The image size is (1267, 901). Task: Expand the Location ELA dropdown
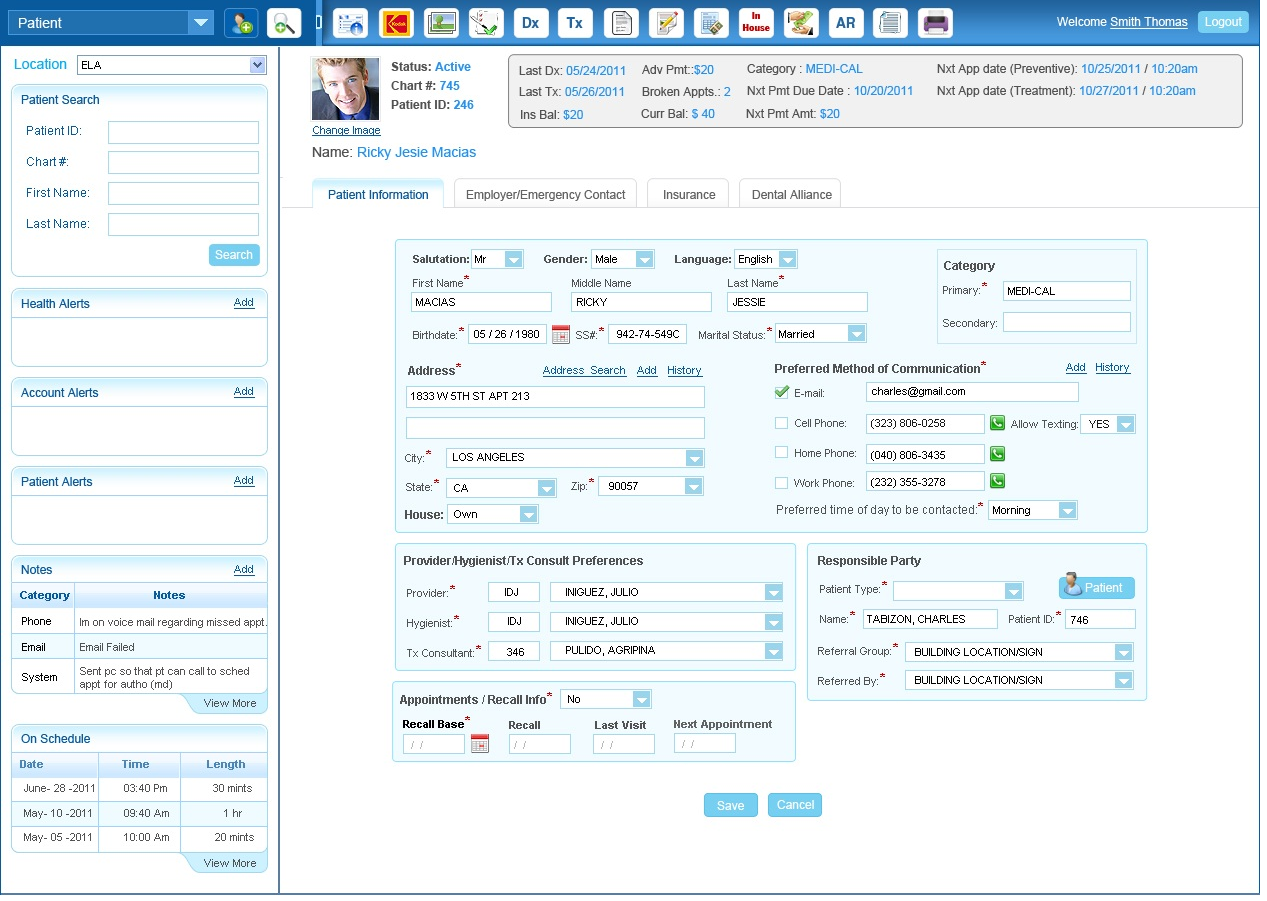[x=257, y=66]
